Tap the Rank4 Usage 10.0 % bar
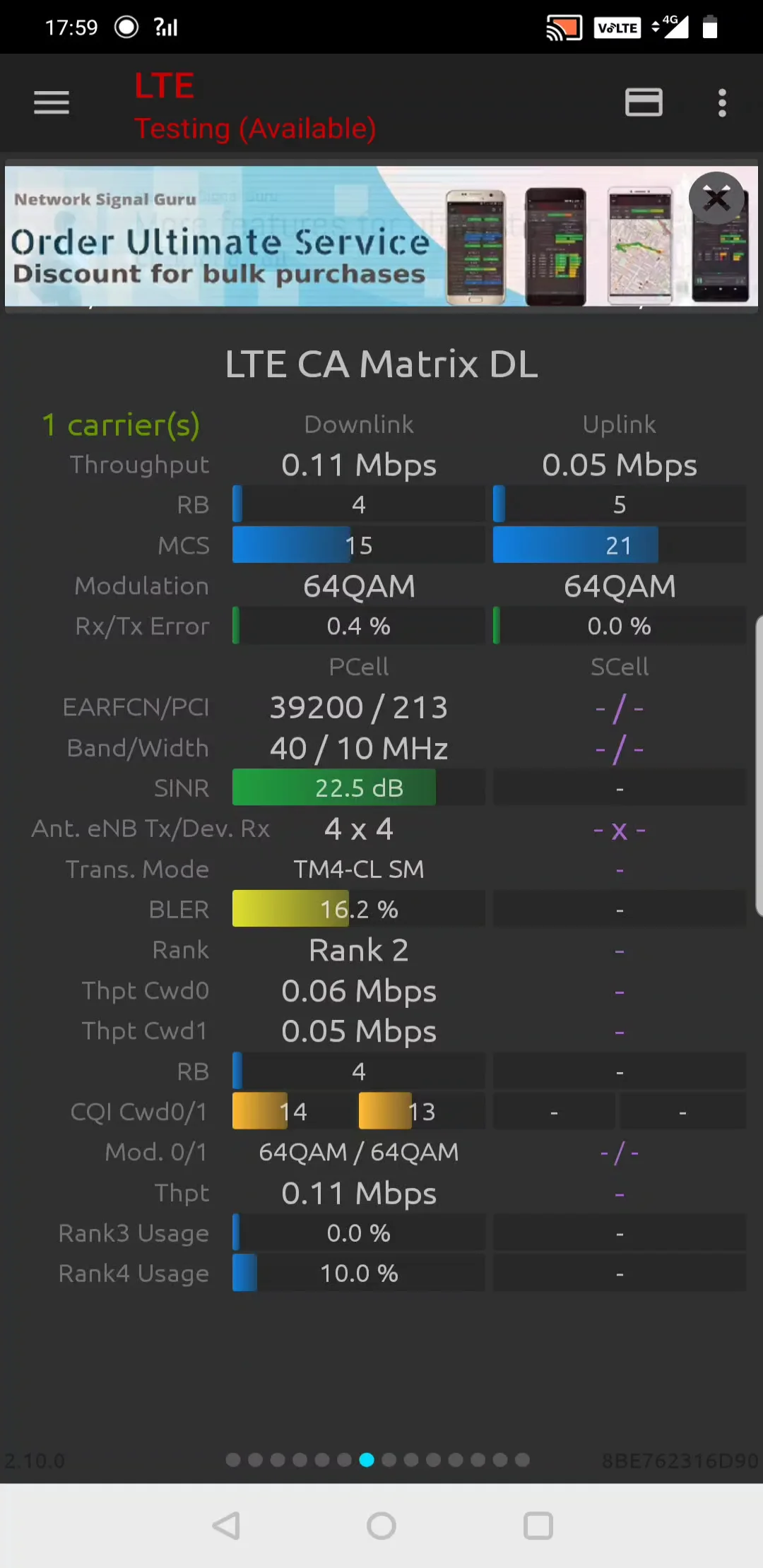The width and height of the screenshot is (763, 1568). pos(358,1273)
